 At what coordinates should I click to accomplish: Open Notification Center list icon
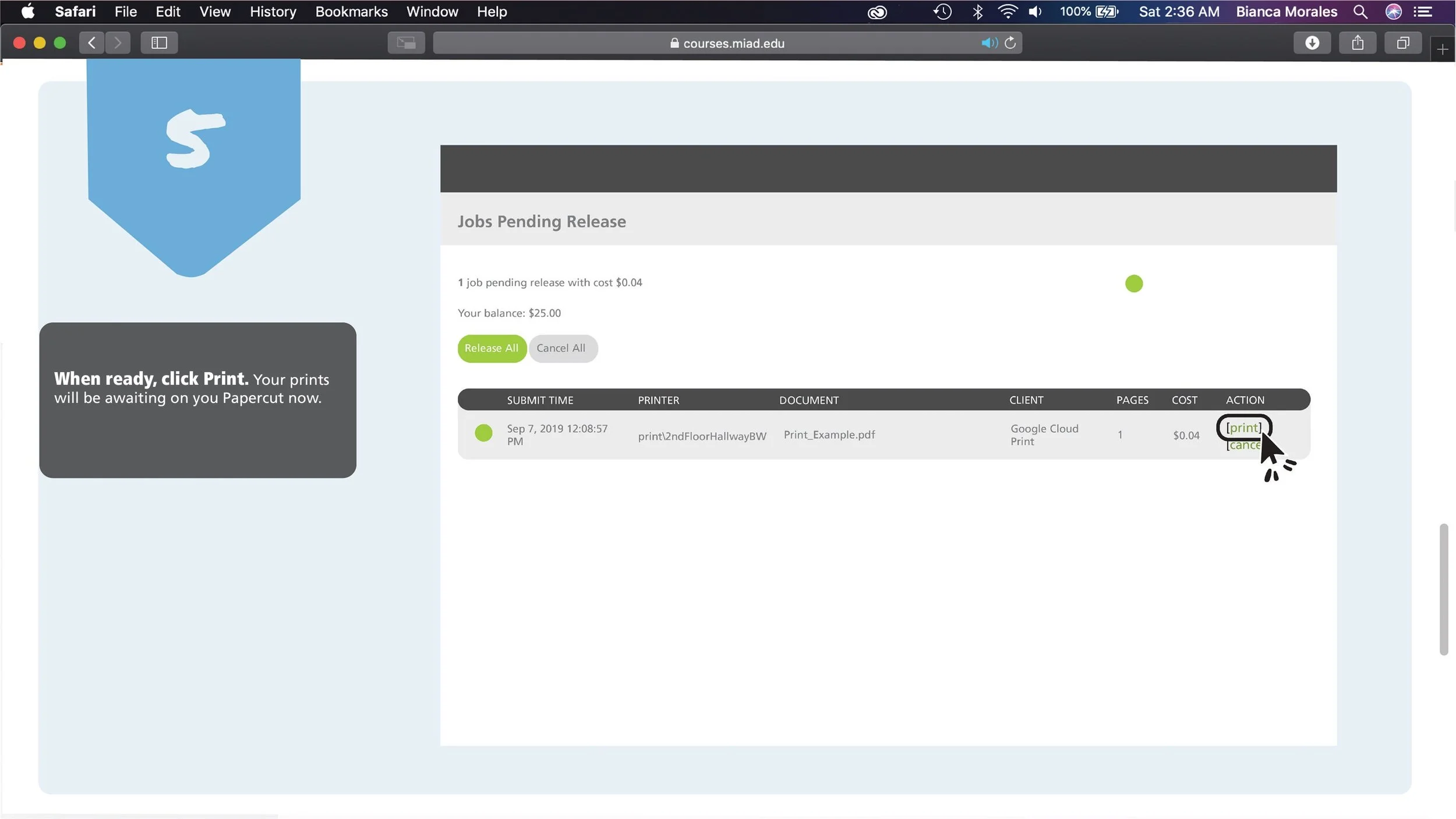(x=1423, y=12)
